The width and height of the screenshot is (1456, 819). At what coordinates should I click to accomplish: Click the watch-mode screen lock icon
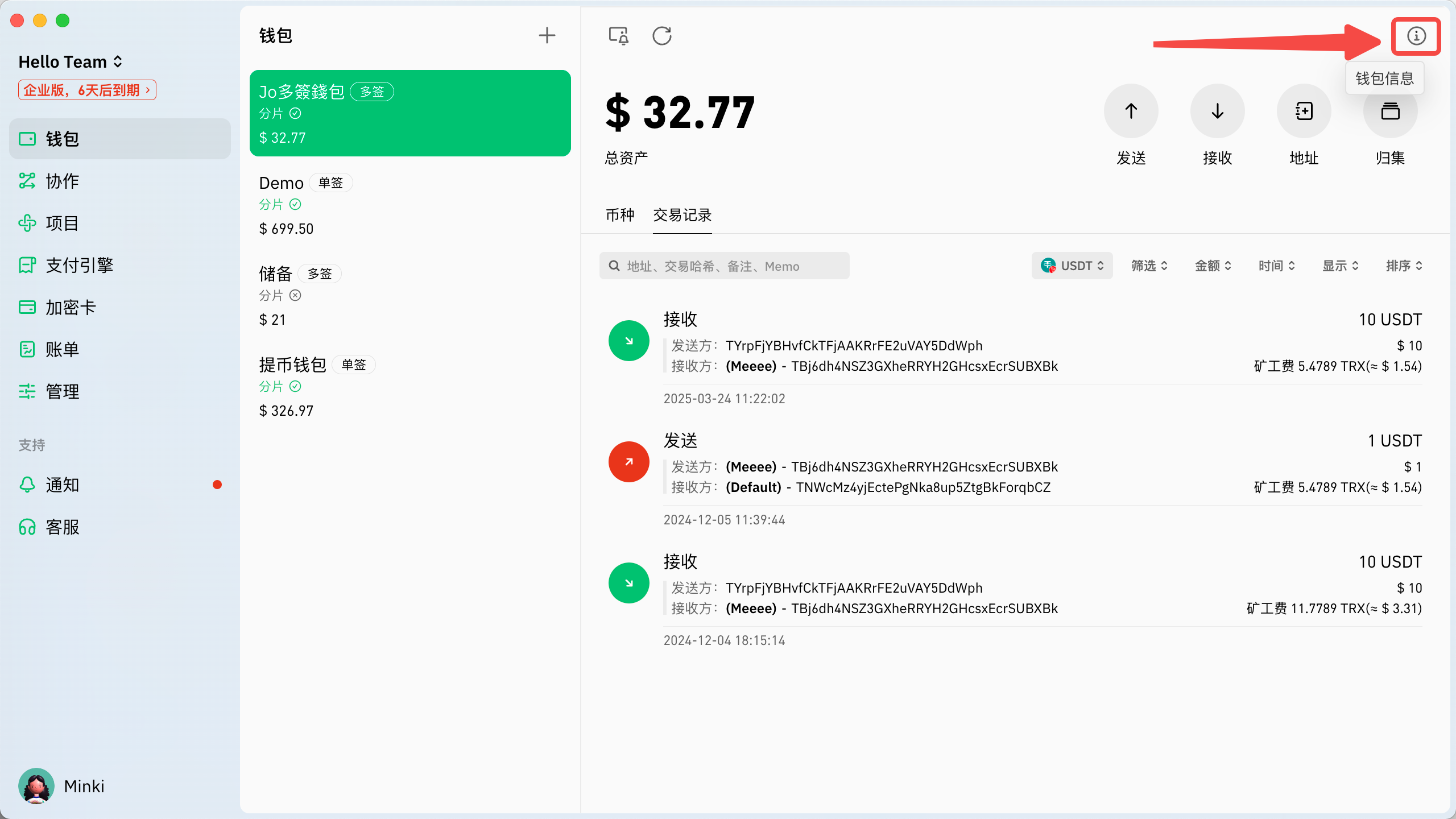[x=618, y=36]
